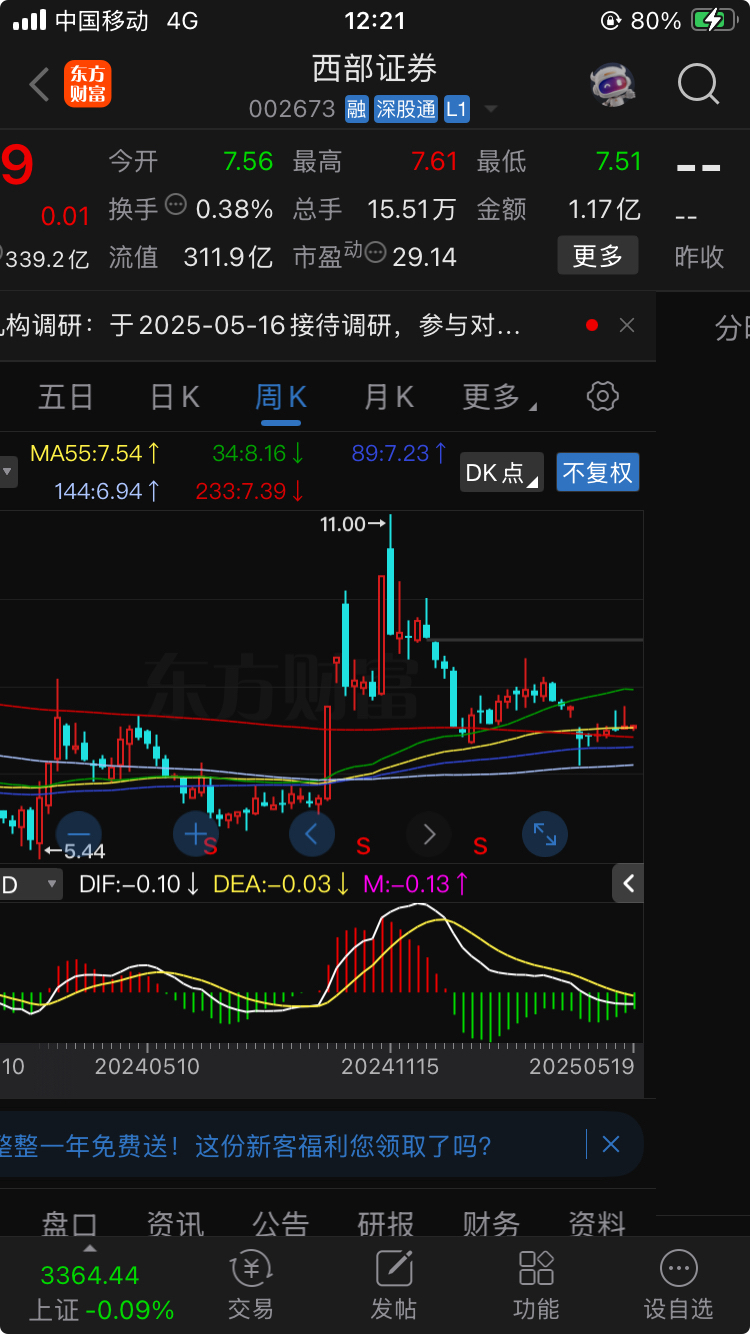Select the 周K chart tab
750x1334 pixels.
[281, 397]
